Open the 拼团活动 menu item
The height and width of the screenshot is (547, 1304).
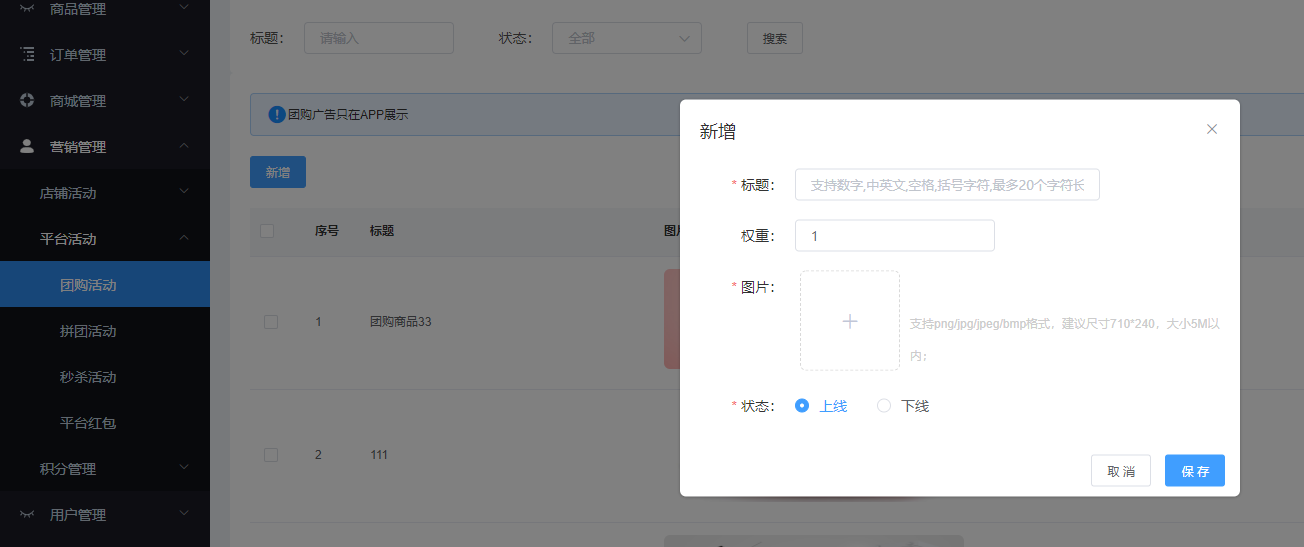pos(88,331)
